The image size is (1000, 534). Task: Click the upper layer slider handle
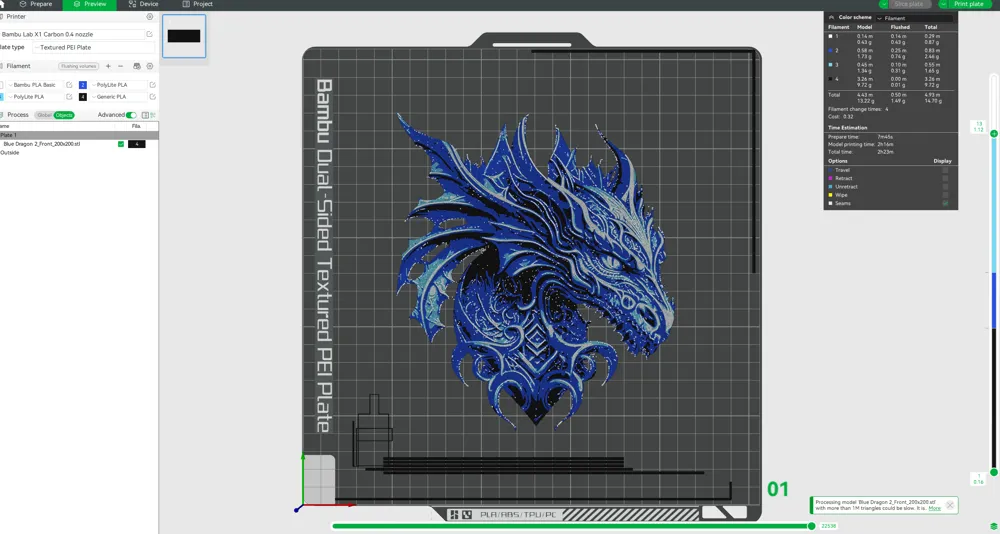tap(994, 134)
